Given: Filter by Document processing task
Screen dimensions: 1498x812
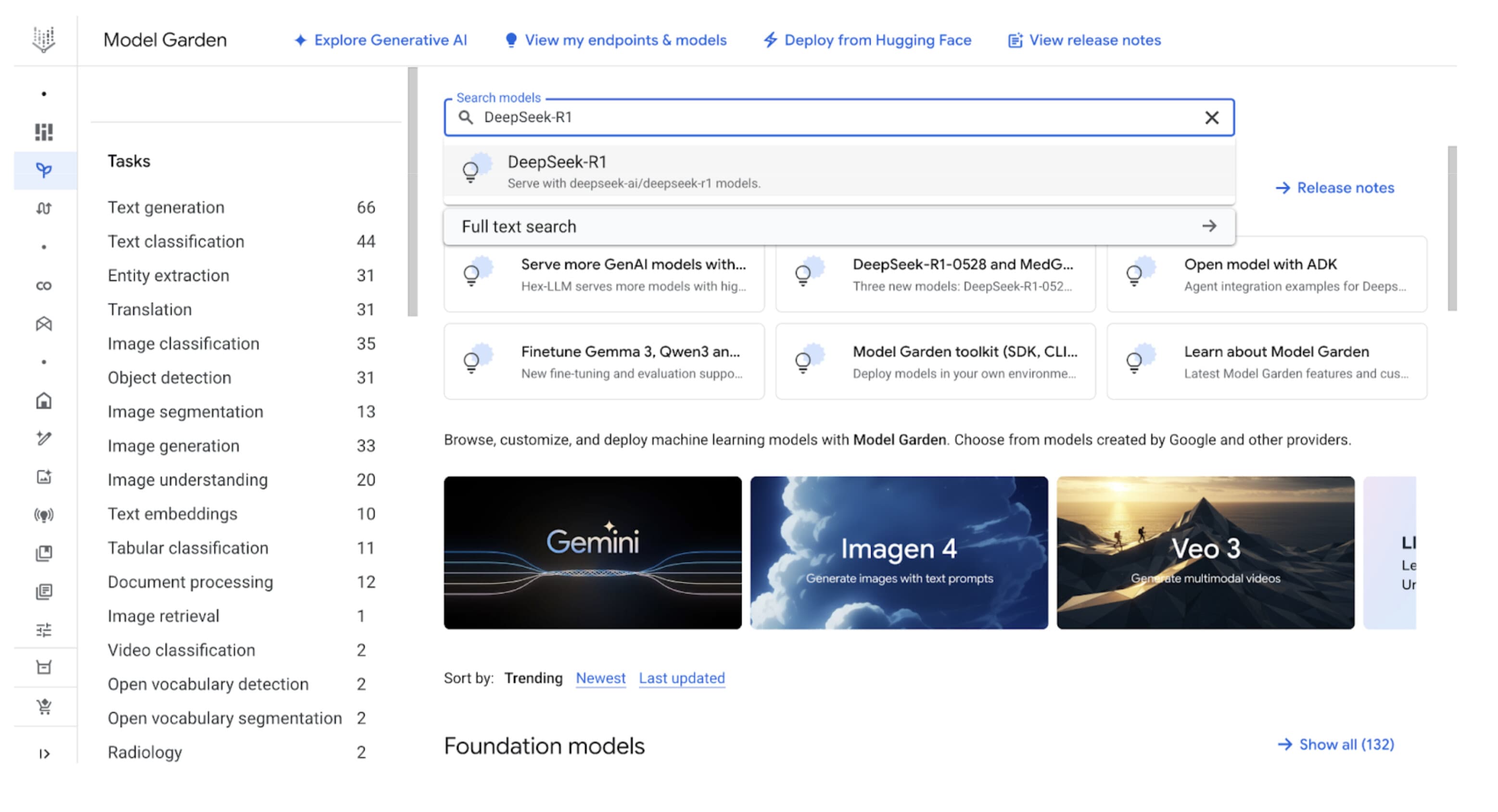Looking at the screenshot, I should click(241, 582).
